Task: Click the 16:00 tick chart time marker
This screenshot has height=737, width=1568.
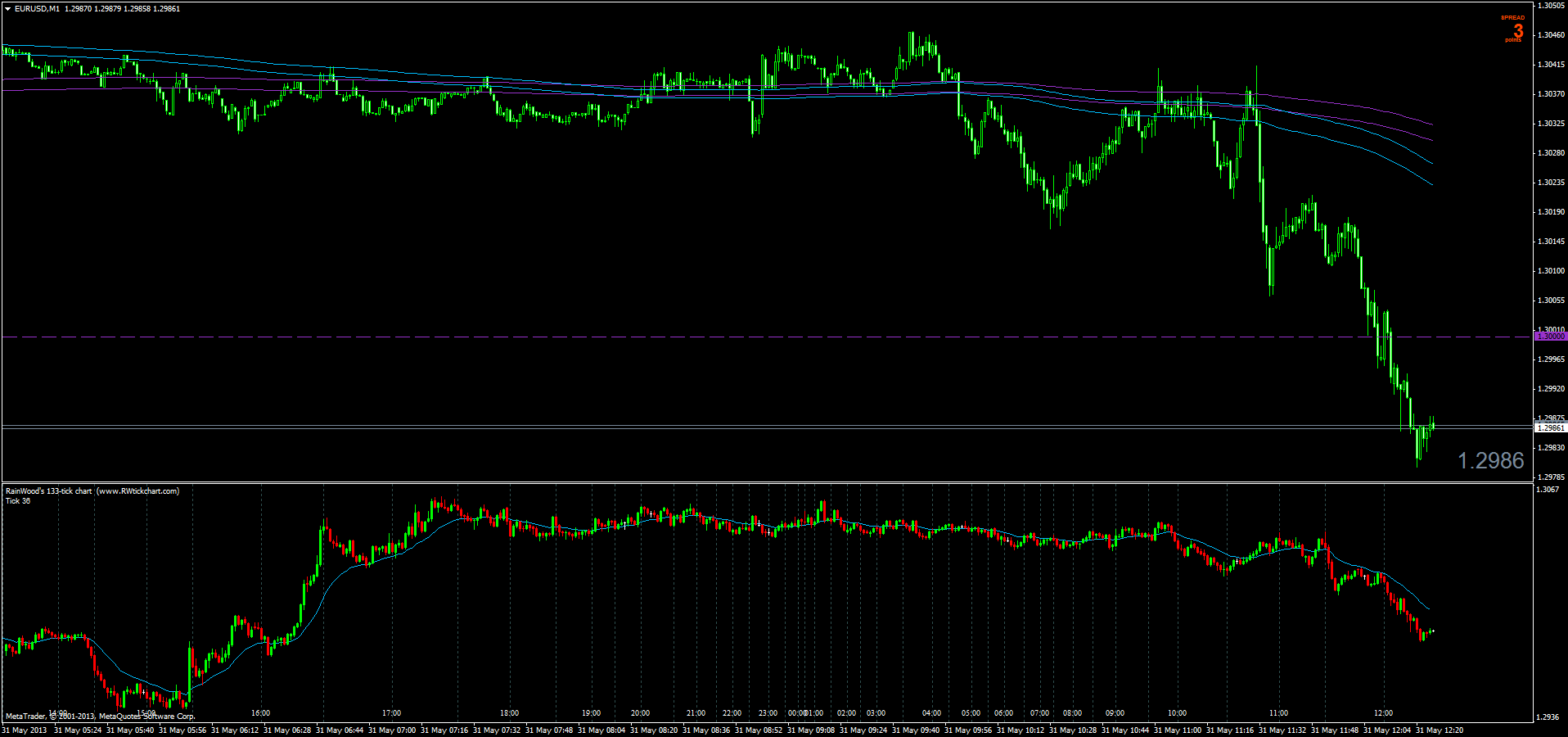Action: 260,713
